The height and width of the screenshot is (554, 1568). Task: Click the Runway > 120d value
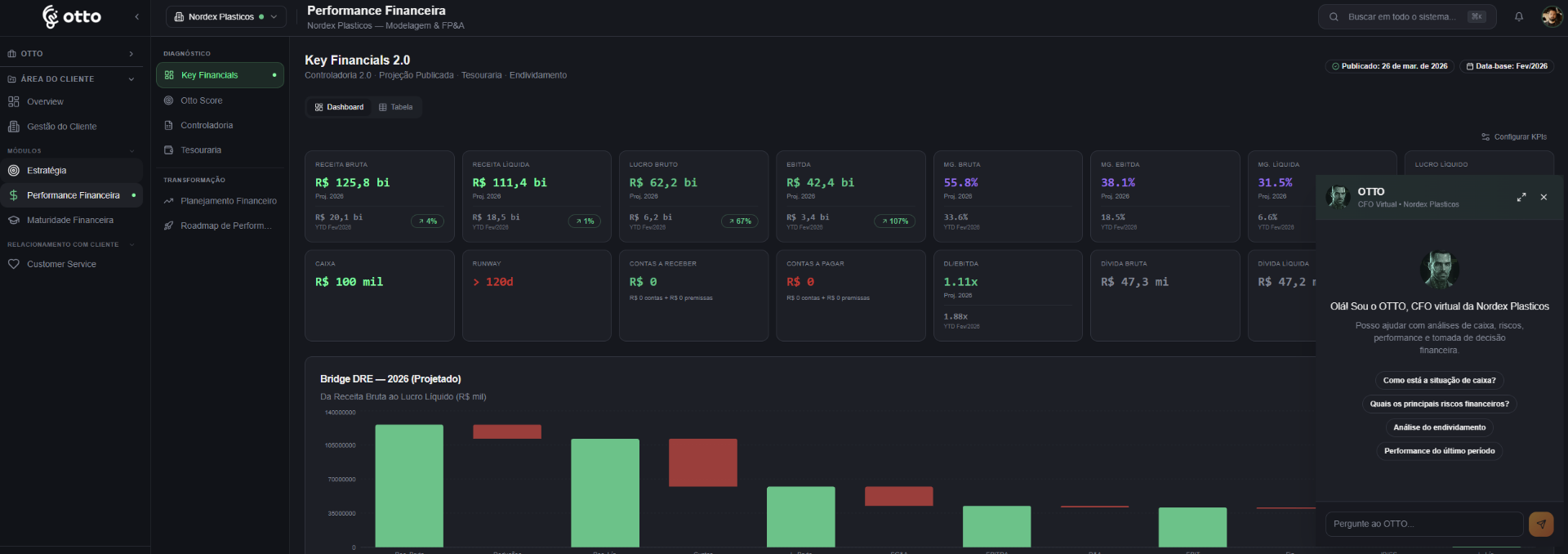point(492,282)
